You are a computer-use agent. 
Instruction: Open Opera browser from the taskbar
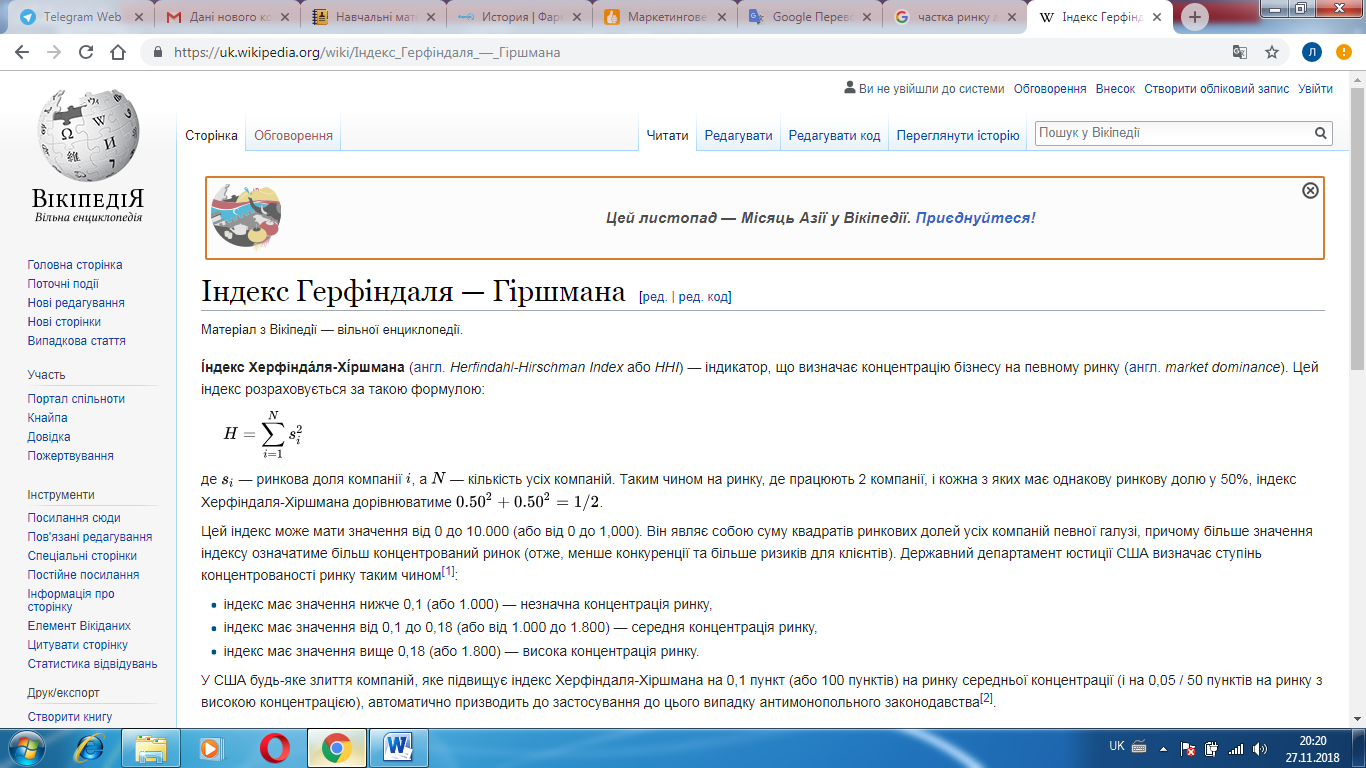tap(274, 748)
